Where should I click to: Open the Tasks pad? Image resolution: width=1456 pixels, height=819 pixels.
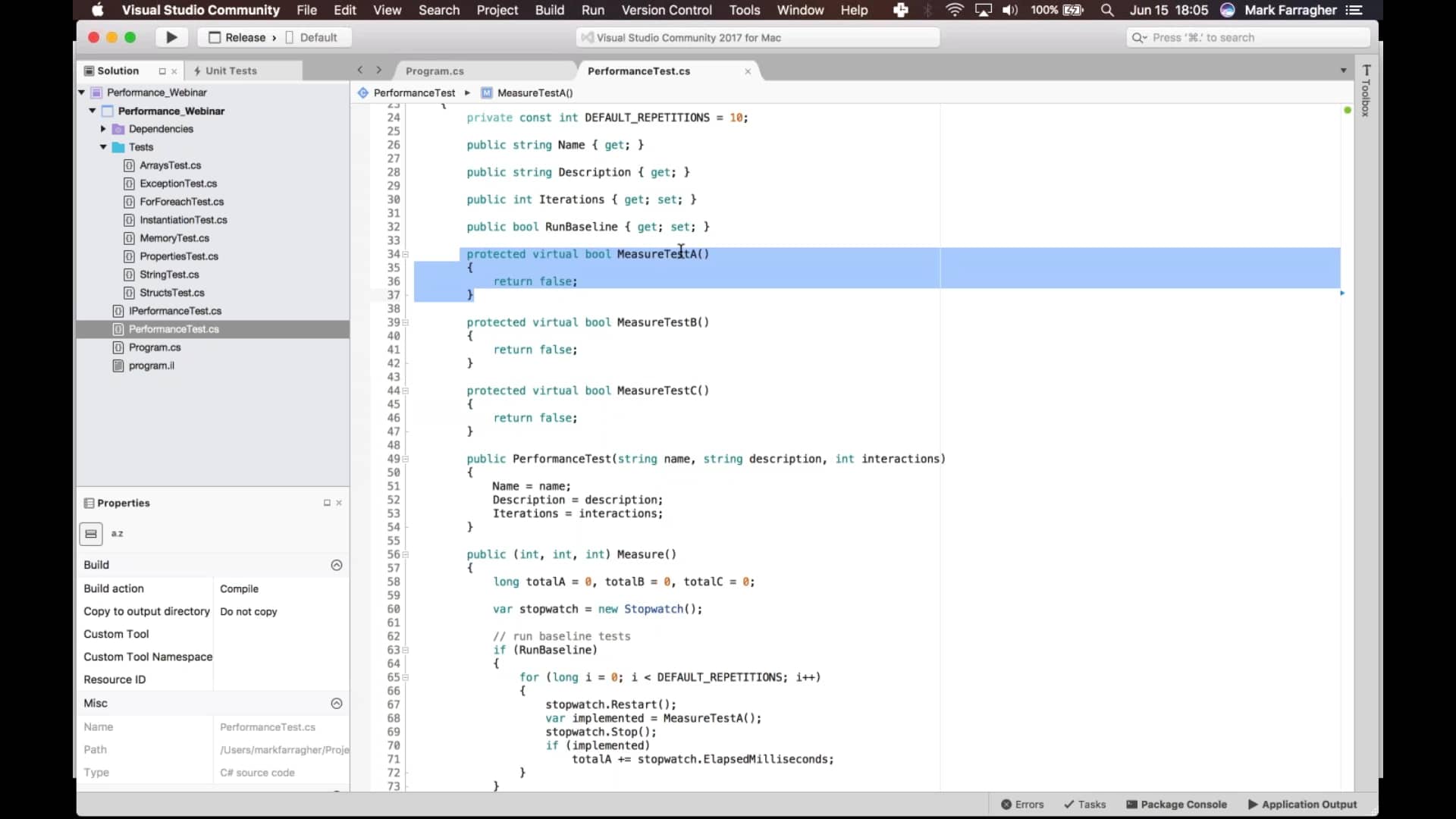pos(1084,805)
